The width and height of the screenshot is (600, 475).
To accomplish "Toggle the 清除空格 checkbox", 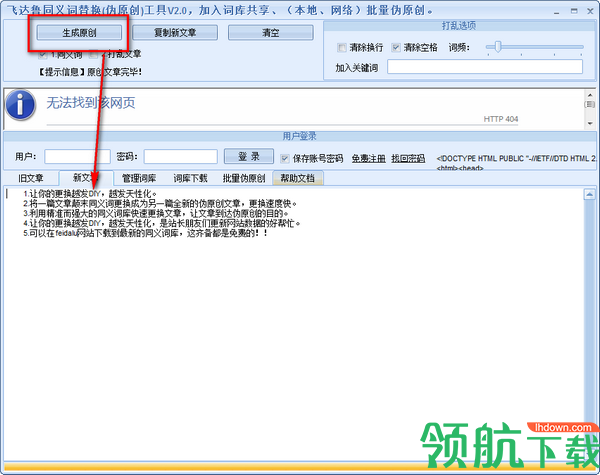I will pos(396,47).
